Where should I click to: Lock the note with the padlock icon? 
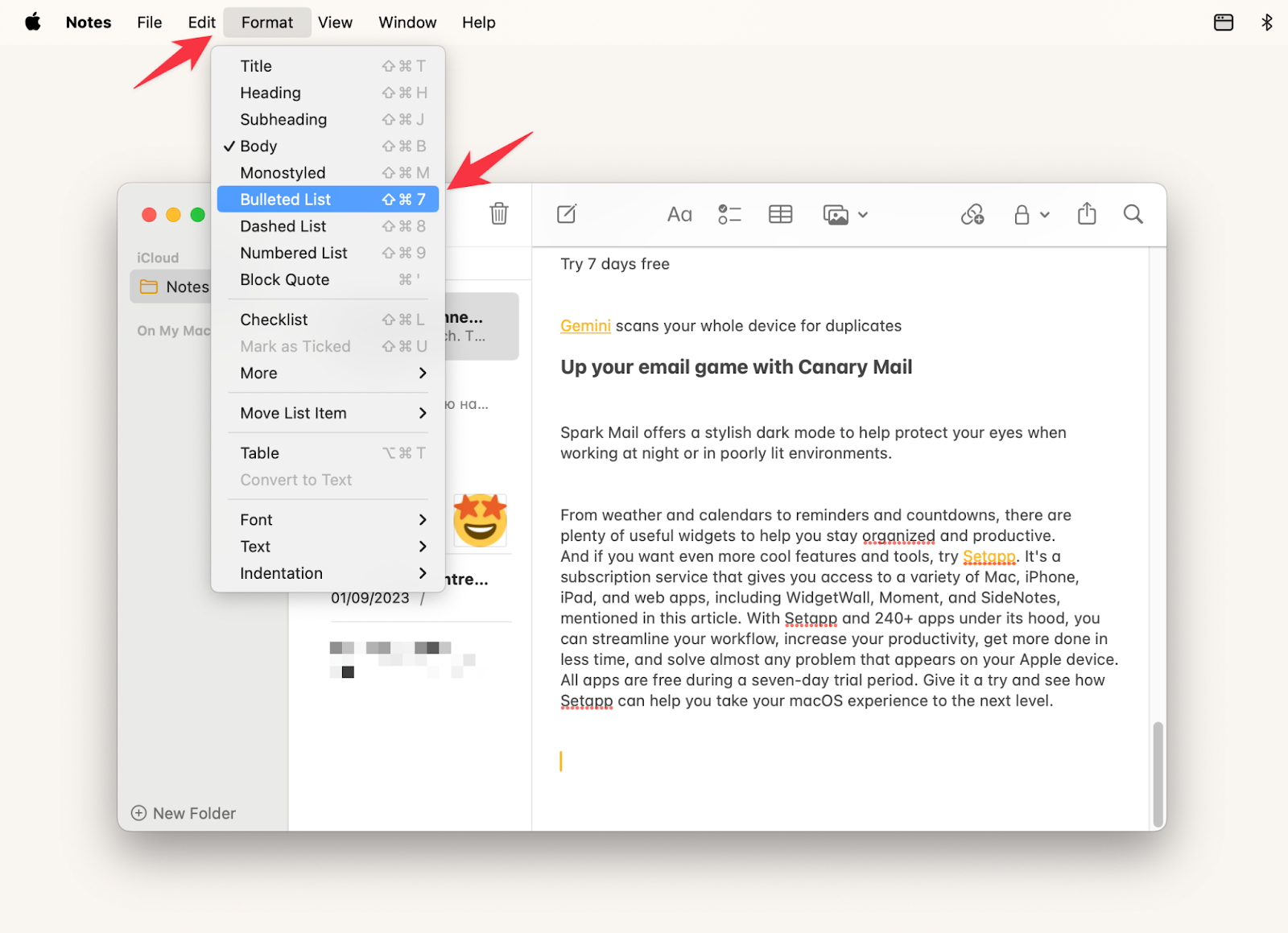[1022, 214]
